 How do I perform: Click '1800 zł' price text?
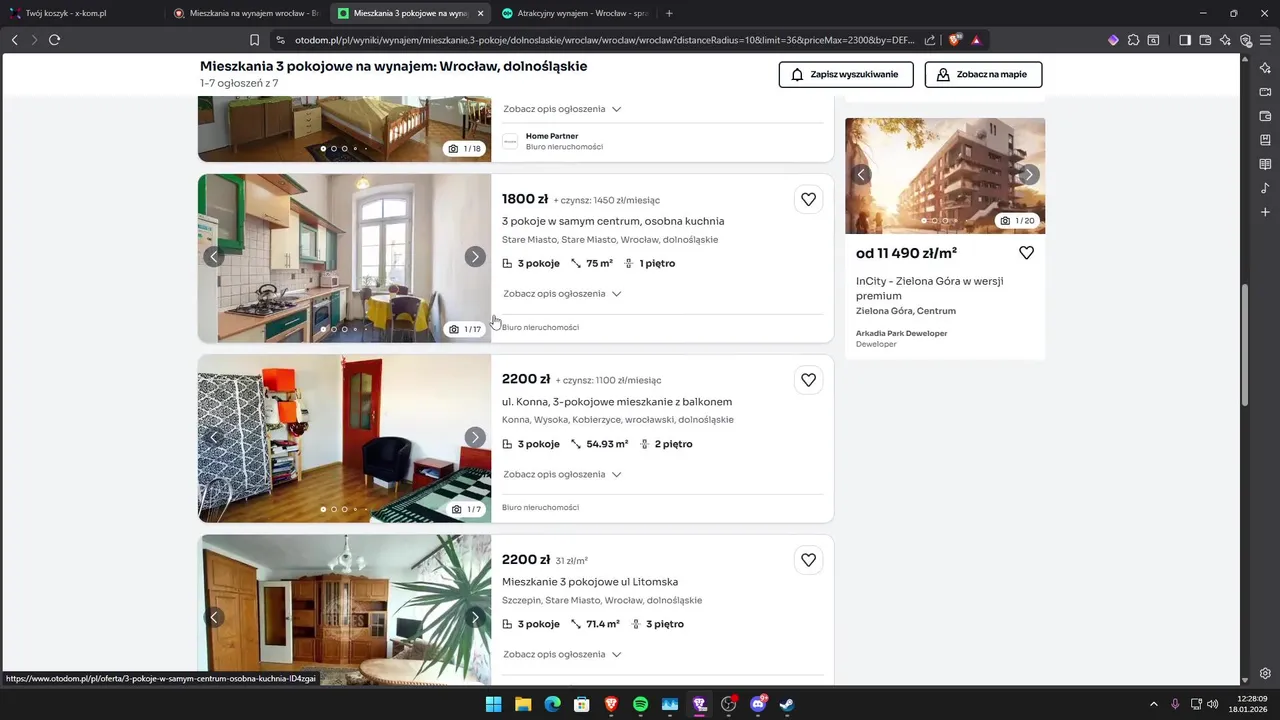[525, 199]
